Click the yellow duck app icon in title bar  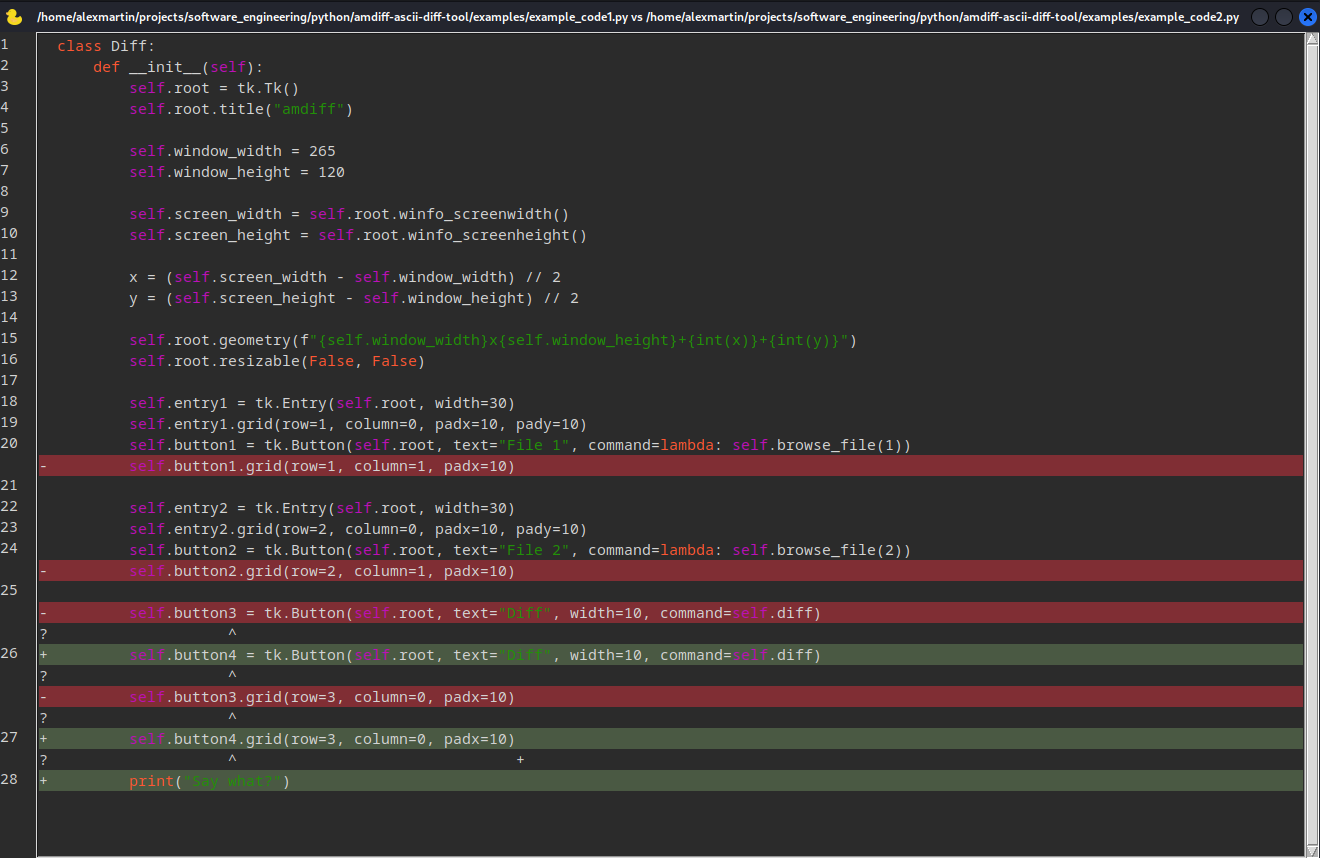[14, 17]
